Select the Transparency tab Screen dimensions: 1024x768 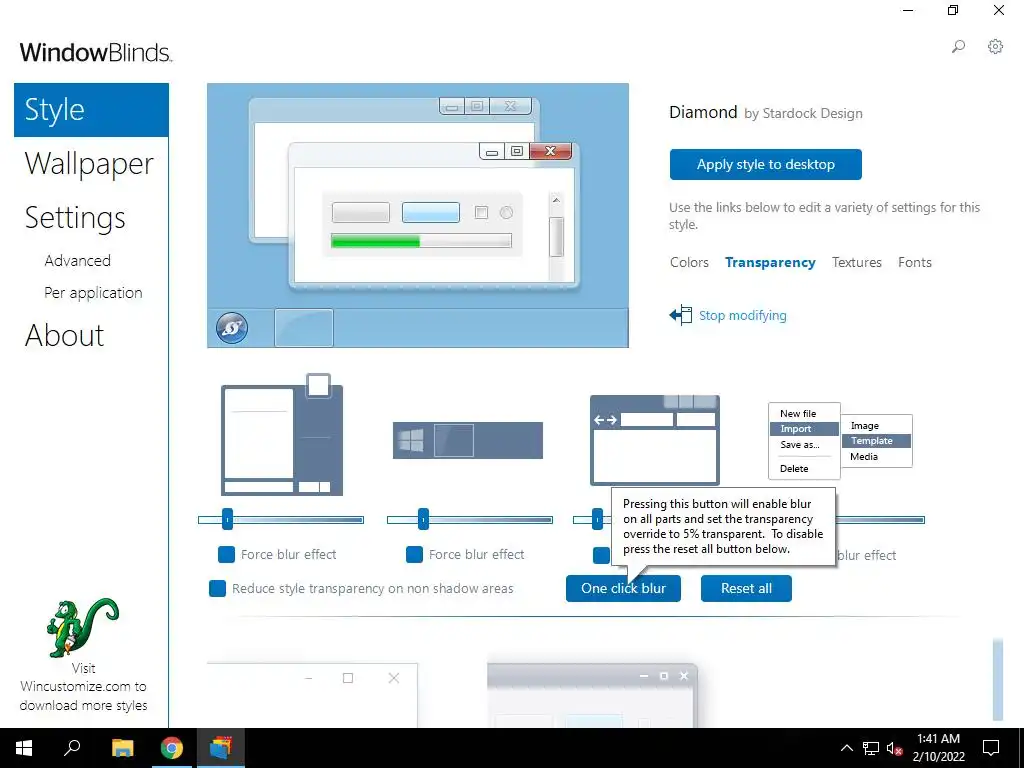[x=770, y=263]
